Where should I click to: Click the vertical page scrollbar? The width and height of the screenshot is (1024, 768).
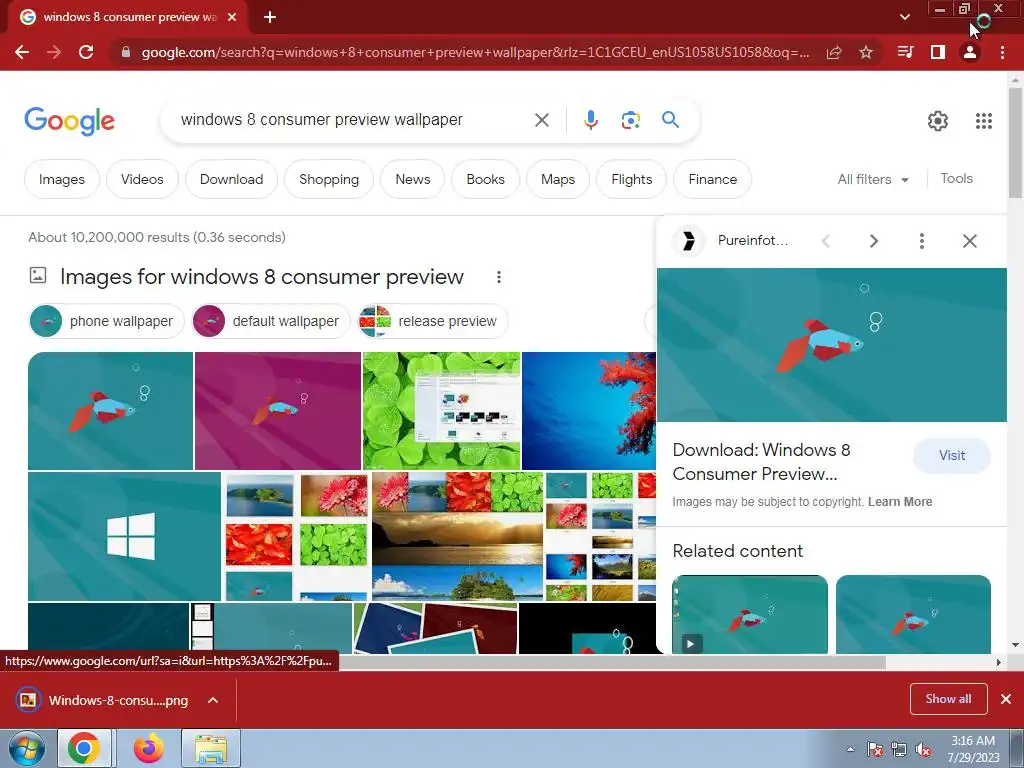pyautogui.click(x=1015, y=142)
